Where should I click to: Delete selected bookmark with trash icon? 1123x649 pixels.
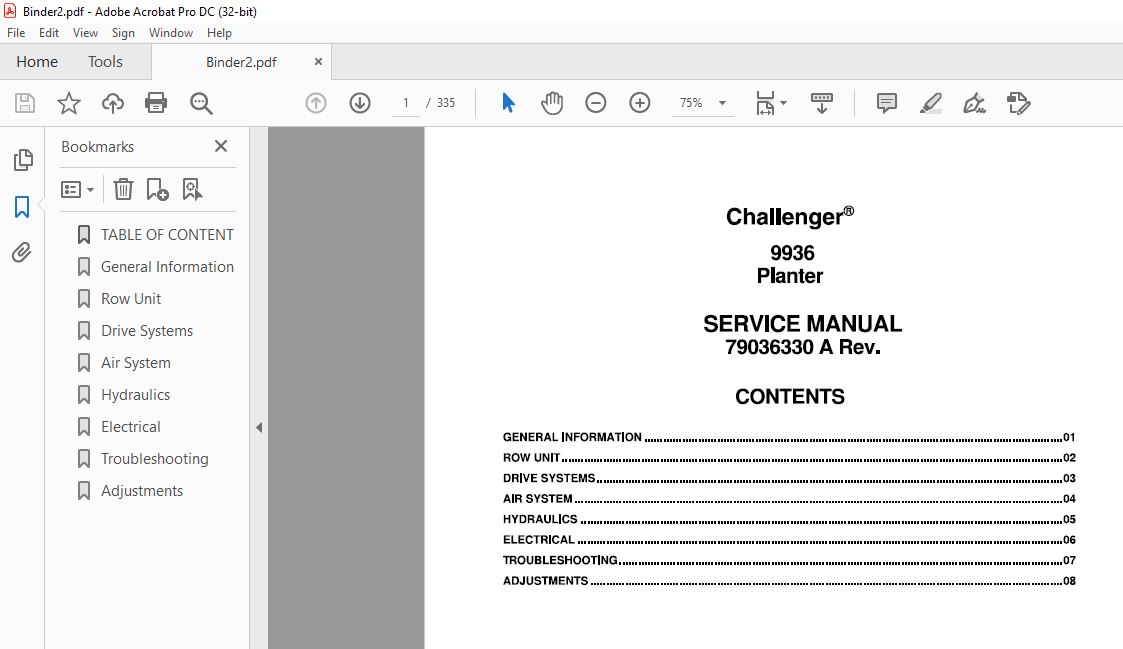coord(123,189)
